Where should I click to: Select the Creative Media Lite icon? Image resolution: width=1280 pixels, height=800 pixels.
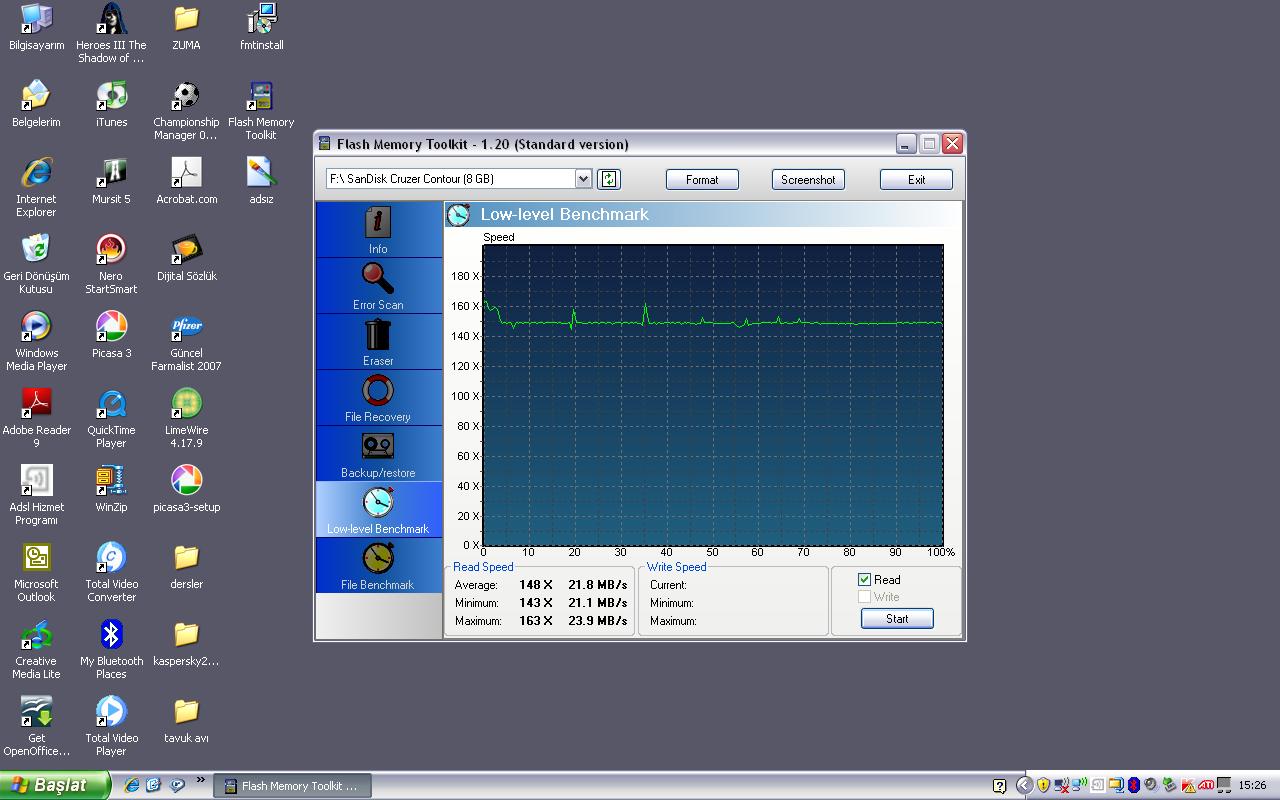[x=36, y=649]
